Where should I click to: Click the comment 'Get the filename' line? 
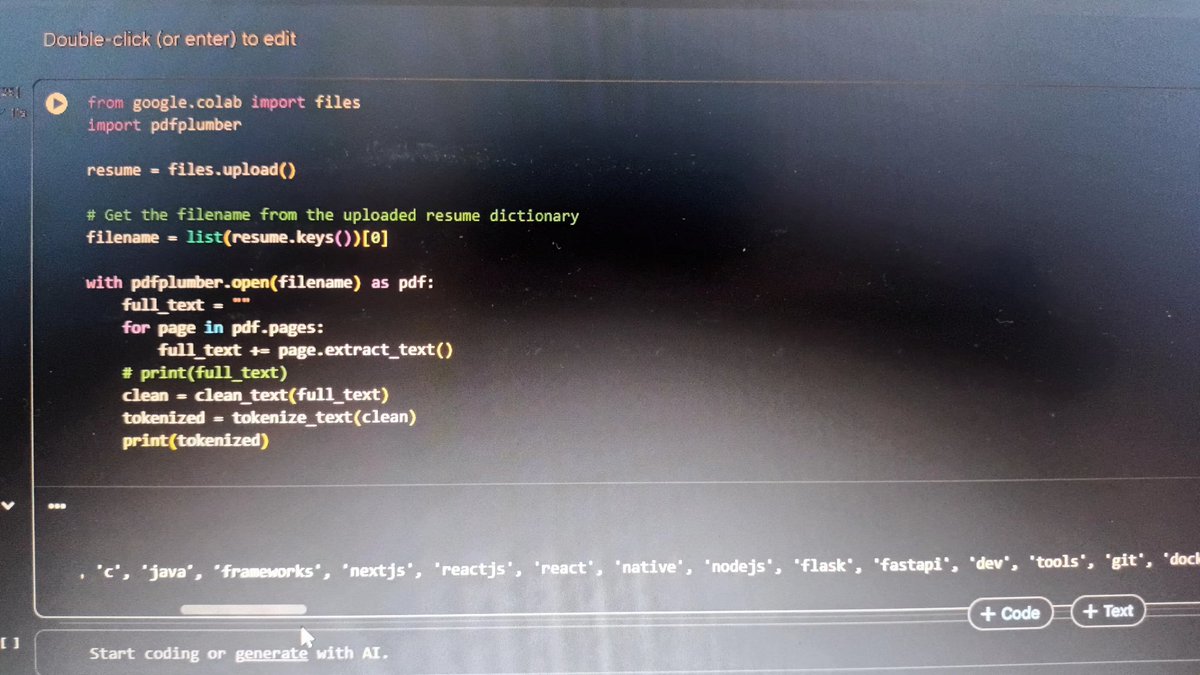tap(333, 215)
